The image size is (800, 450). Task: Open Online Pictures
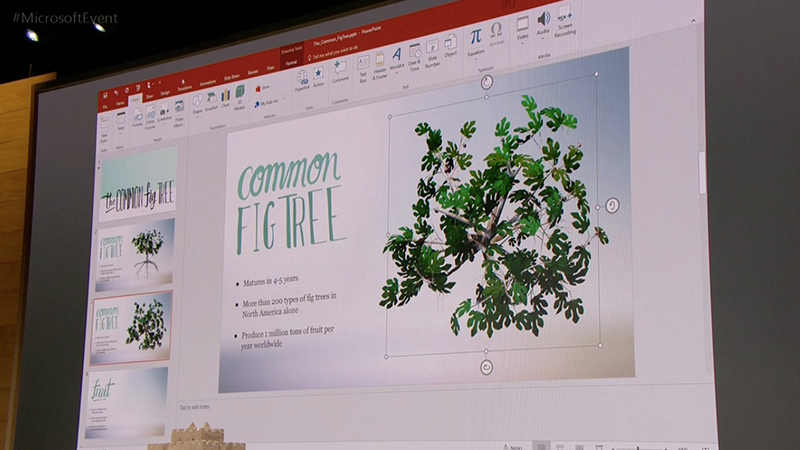[x=150, y=117]
